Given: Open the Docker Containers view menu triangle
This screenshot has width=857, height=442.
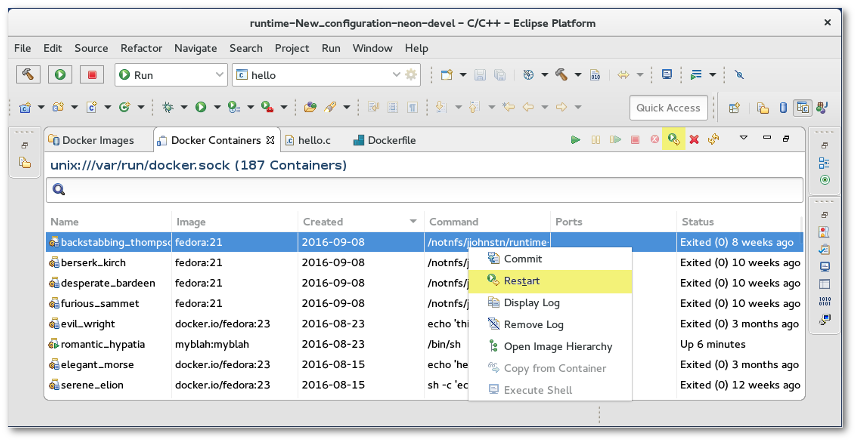Looking at the screenshot, I should [x=743, y=138].
